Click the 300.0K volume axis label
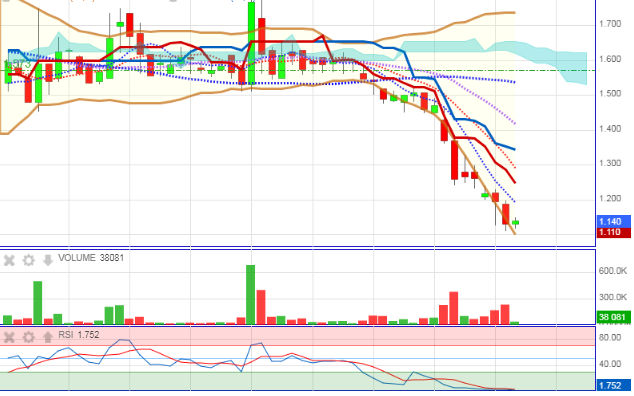The width and height of the screenshot is (634, 396). (x=613, y=297)
